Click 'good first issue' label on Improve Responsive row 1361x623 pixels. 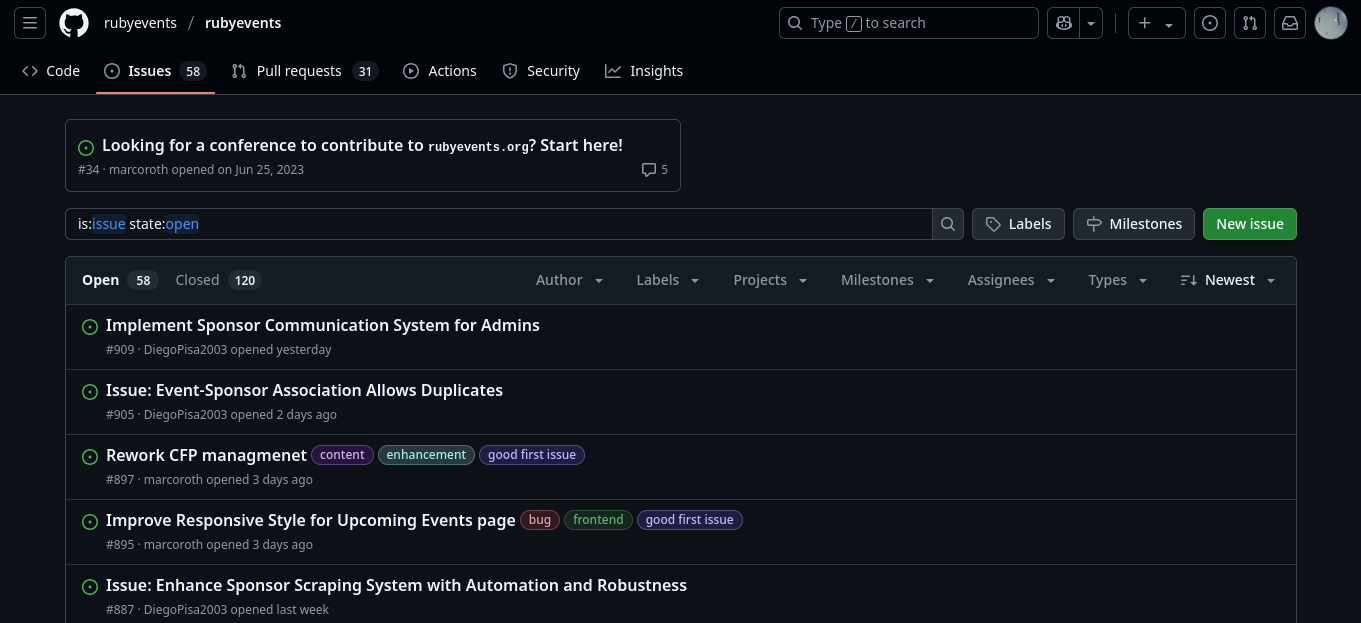click(x=690, y=520)
